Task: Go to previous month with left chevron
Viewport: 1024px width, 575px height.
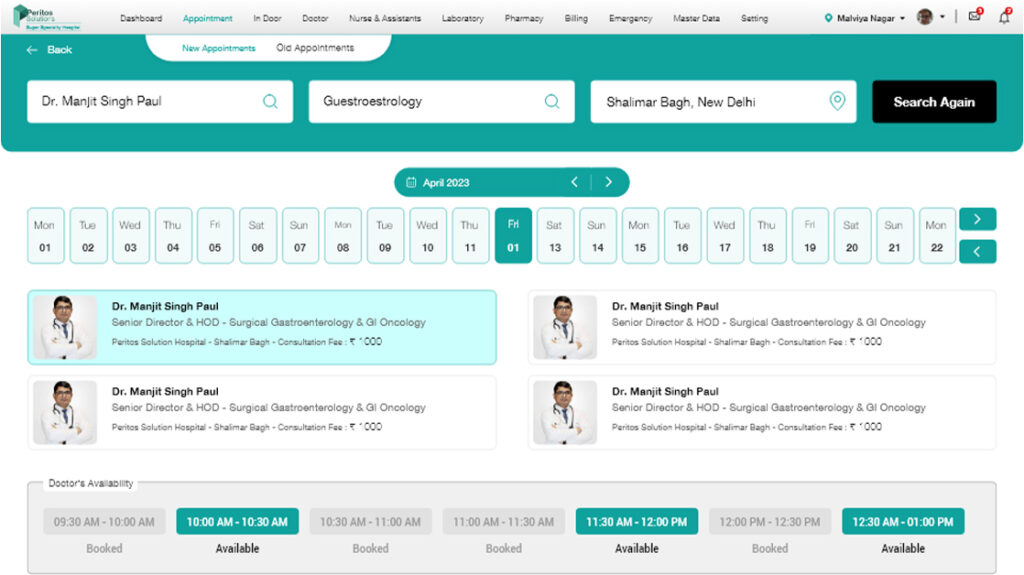Action: click(574, 182)
